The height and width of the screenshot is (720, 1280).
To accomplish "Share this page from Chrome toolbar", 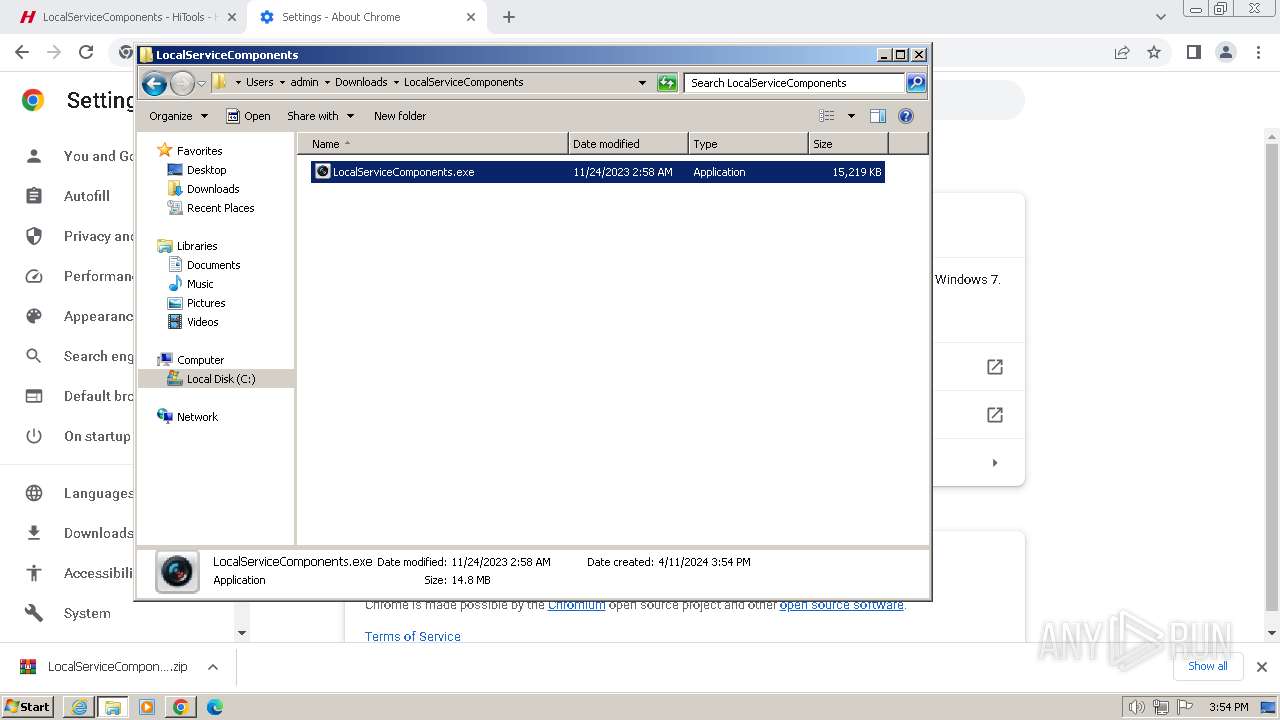I will [x=1122, y=52].
